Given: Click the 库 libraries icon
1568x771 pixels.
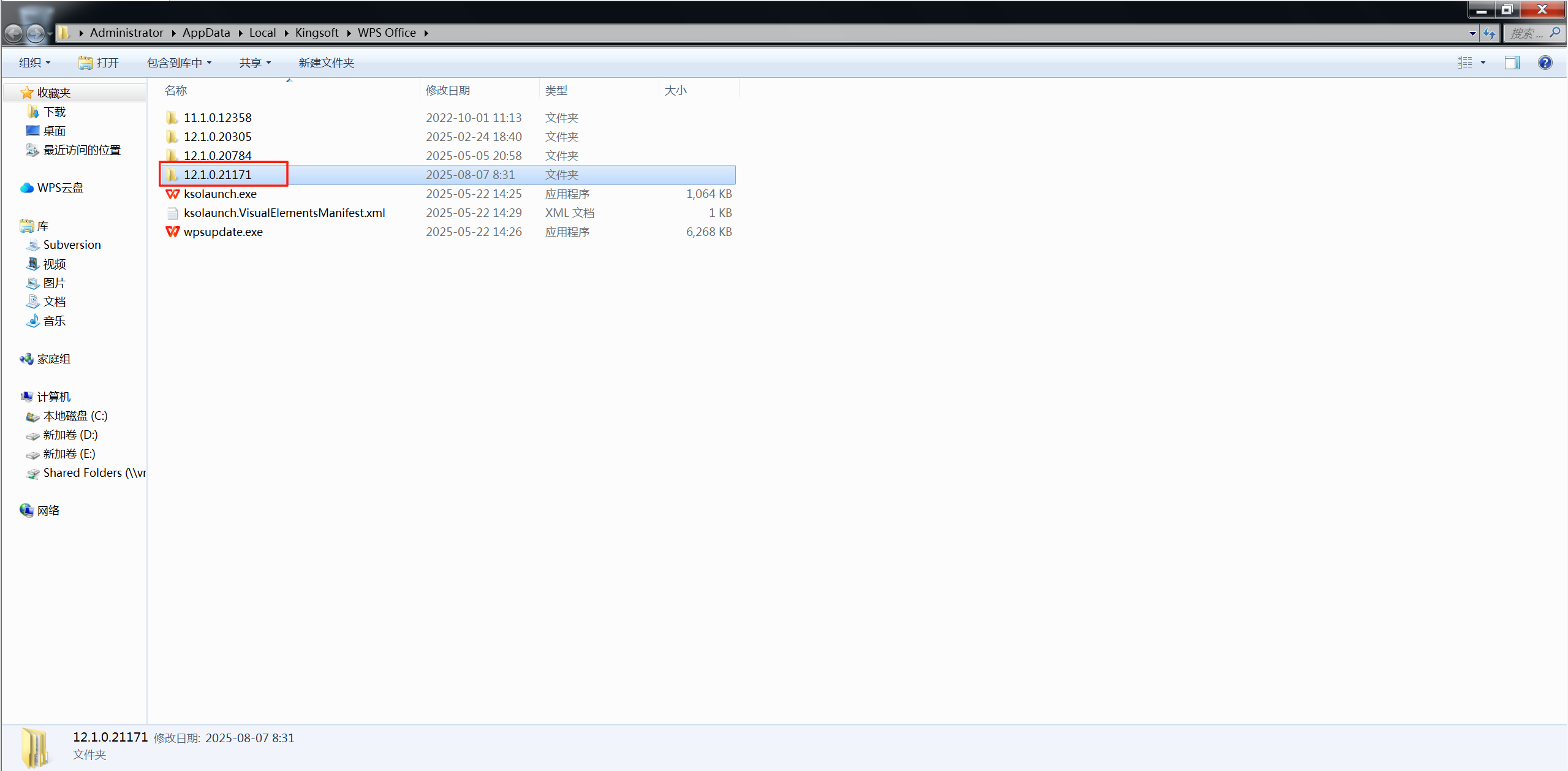Looking at the screenshot, I should point(26,226).
